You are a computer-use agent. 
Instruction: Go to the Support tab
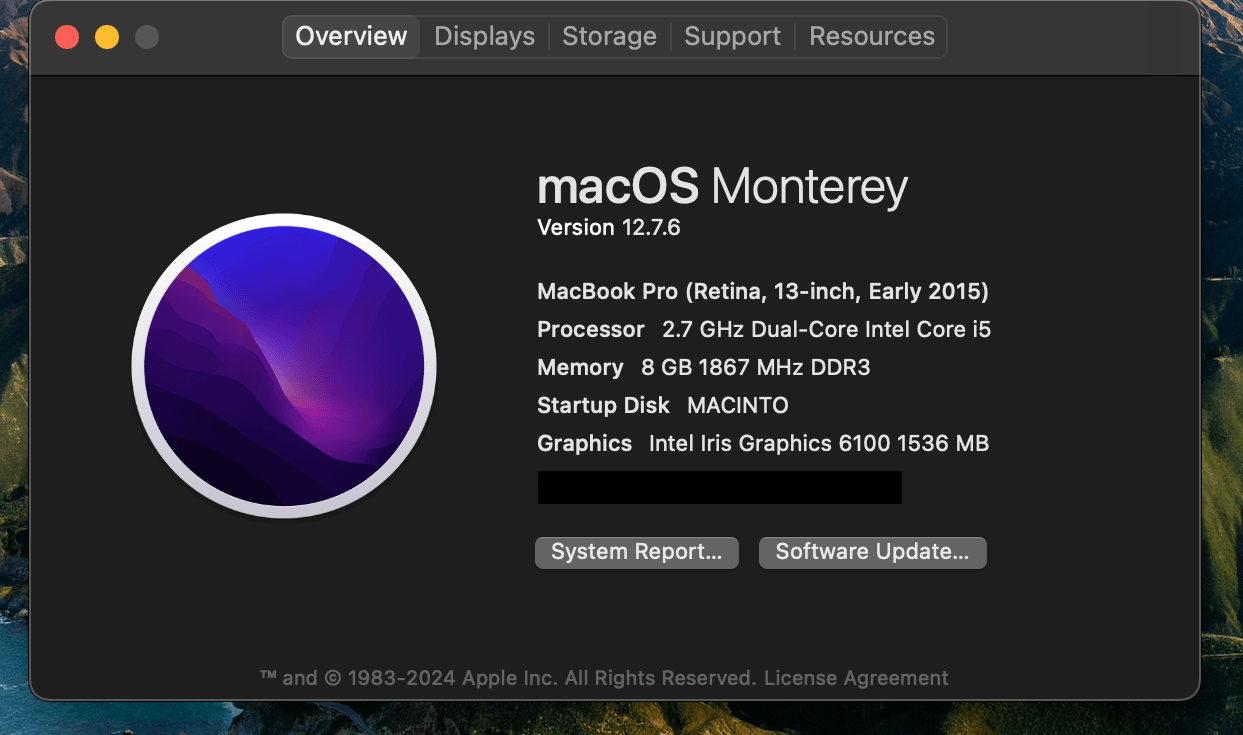pyautogui.click(x=732, y=37)
